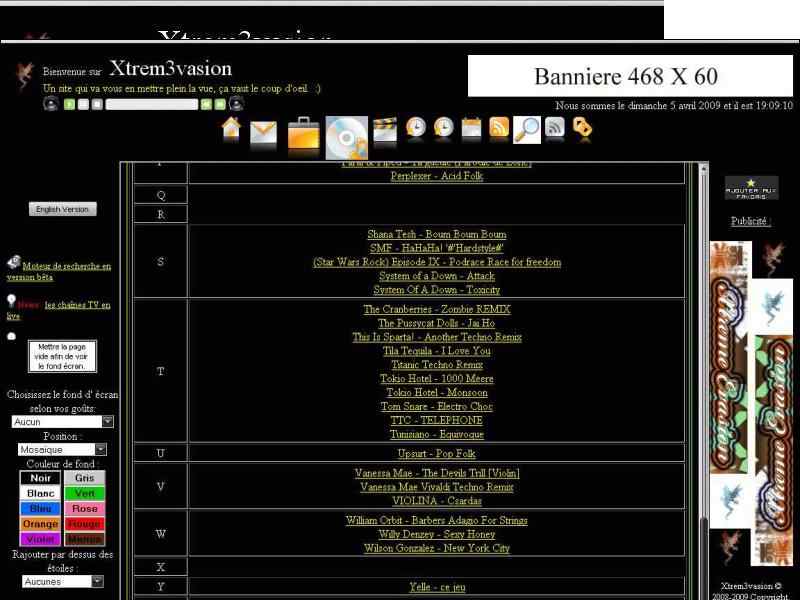The height and width of the screenshot is (600, 800).
Task: Open the stars overlay dropdown 'Aucunes'
Action: [x=62, y=581]
